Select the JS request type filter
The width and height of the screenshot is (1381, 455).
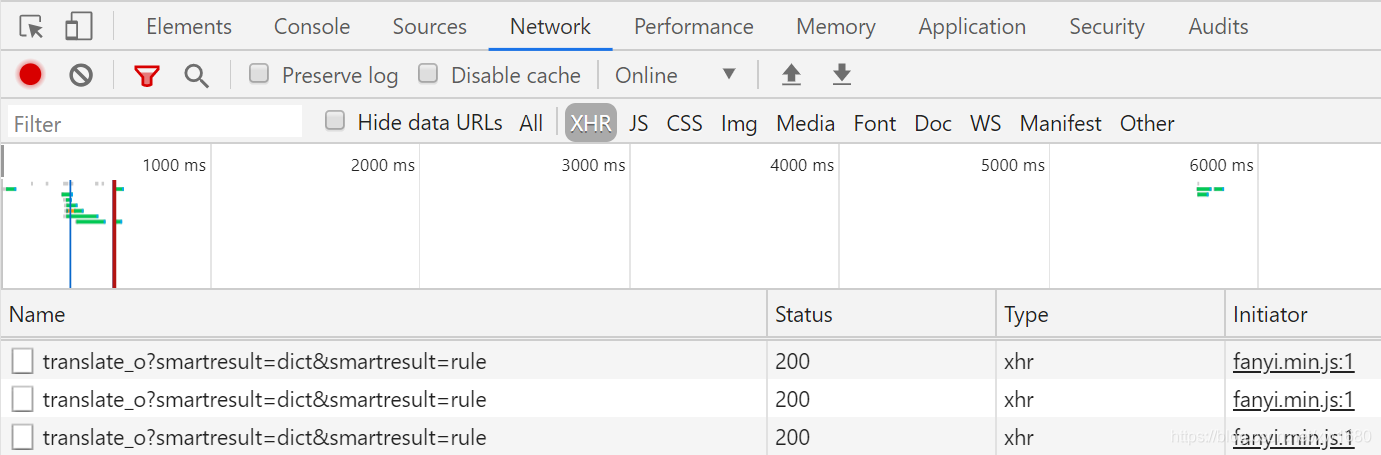point(638,123)
